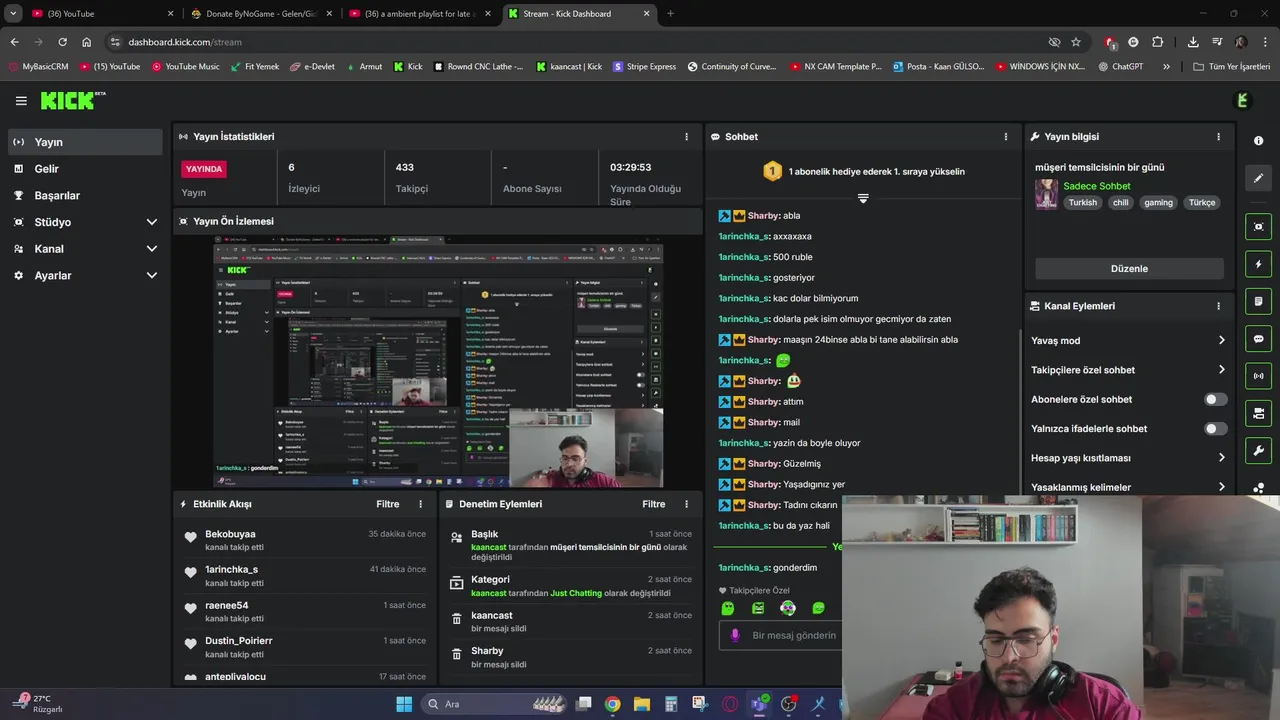
Task: Switch to Donate ByNoGame tab
Action: click(x=260, y=14)
